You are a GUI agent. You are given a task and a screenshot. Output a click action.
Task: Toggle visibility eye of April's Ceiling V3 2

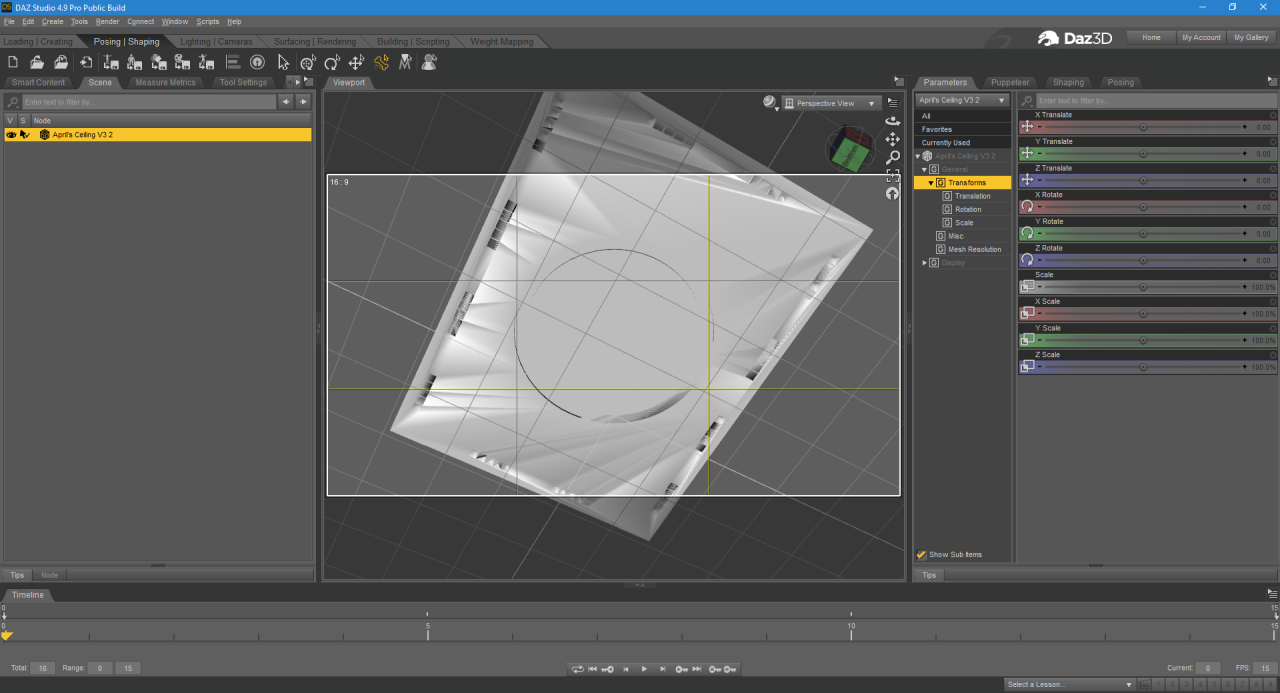tap(12, 134)
